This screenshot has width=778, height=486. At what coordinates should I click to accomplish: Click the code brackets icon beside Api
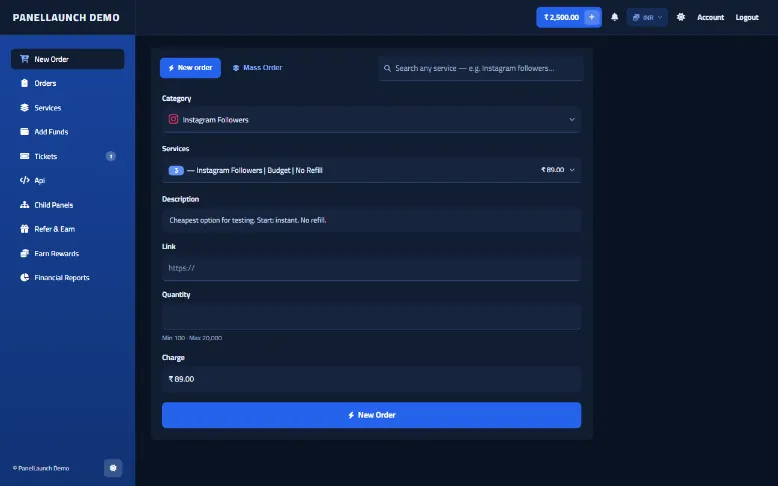coord(24,180)
